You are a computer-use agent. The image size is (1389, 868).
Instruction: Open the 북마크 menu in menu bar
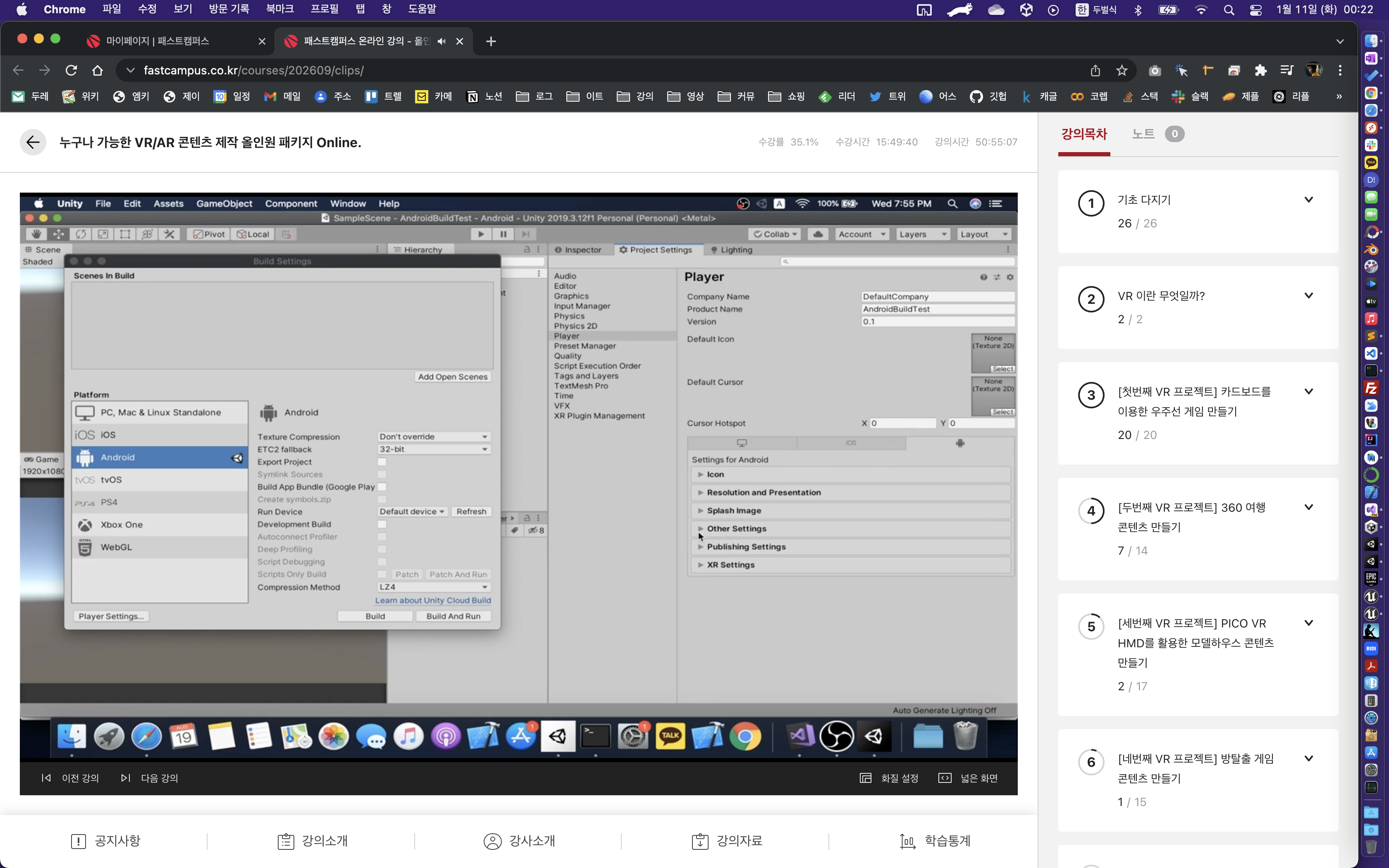[x=279, y=9]
